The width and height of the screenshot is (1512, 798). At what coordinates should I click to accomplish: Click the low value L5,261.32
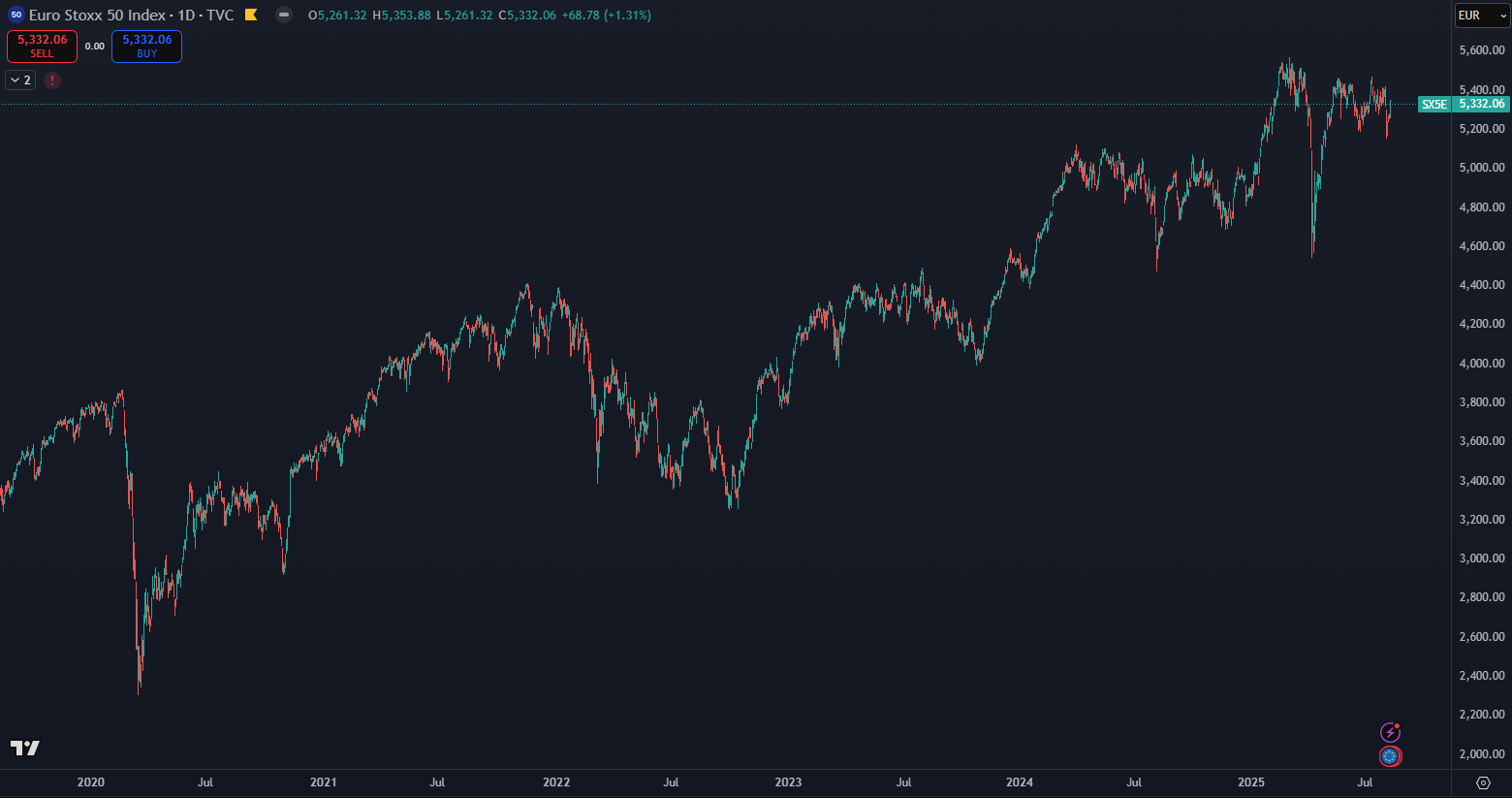pyautogui.click(x=464, y=16)
